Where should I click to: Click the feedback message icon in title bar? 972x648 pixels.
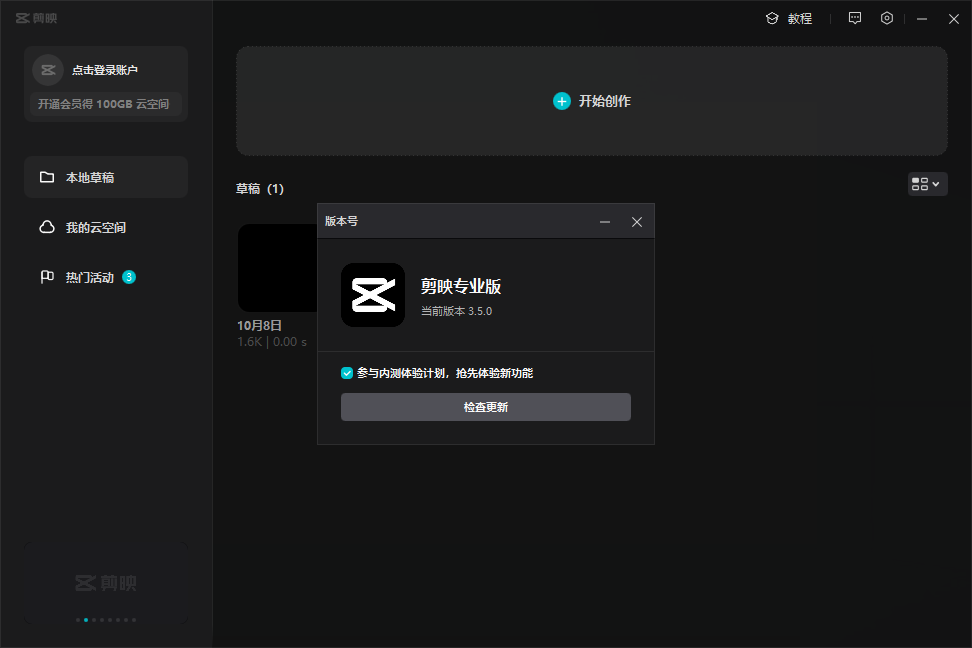click(x=854, y=18)
